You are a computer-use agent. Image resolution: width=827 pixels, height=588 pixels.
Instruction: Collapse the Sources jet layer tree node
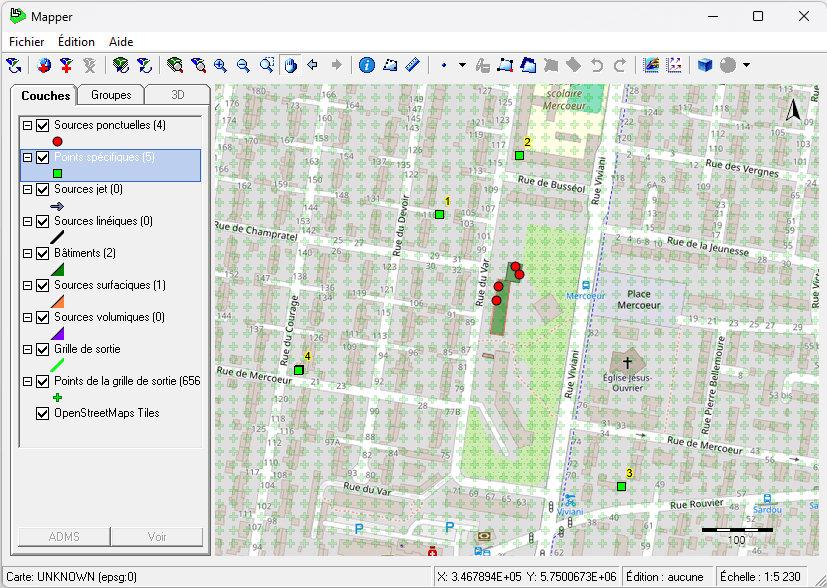(x=27, y=190)
